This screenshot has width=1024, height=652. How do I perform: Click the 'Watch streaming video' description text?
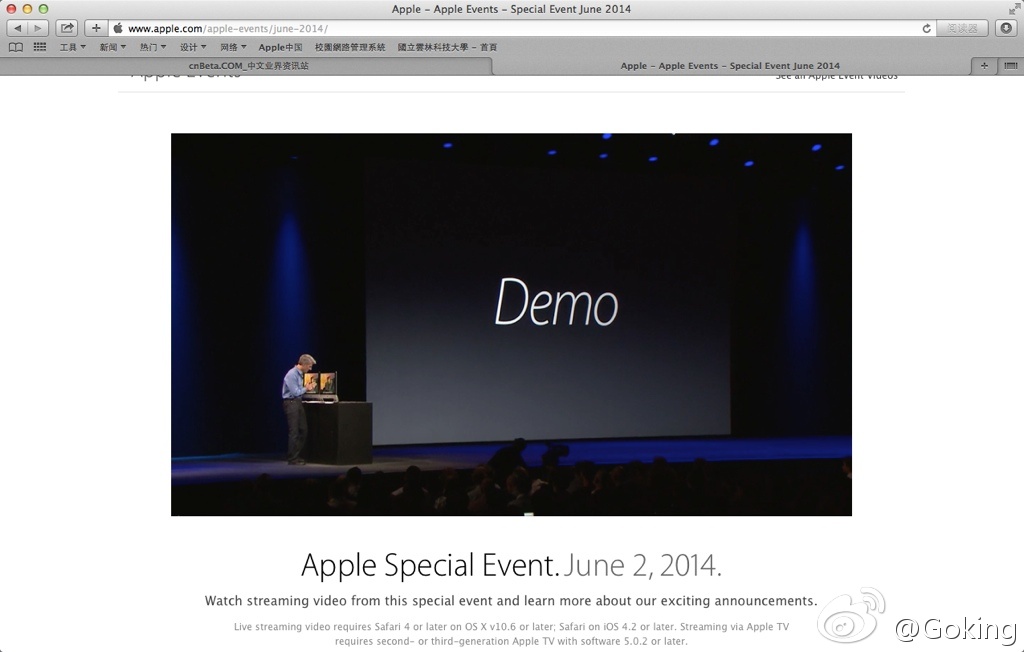tap(511, 601)
